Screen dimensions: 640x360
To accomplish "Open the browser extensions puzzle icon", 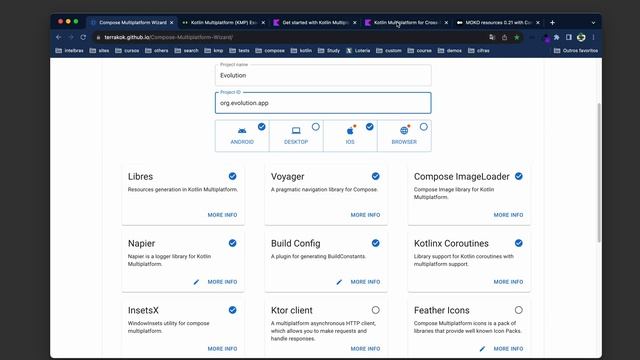I will pos(556,37).
